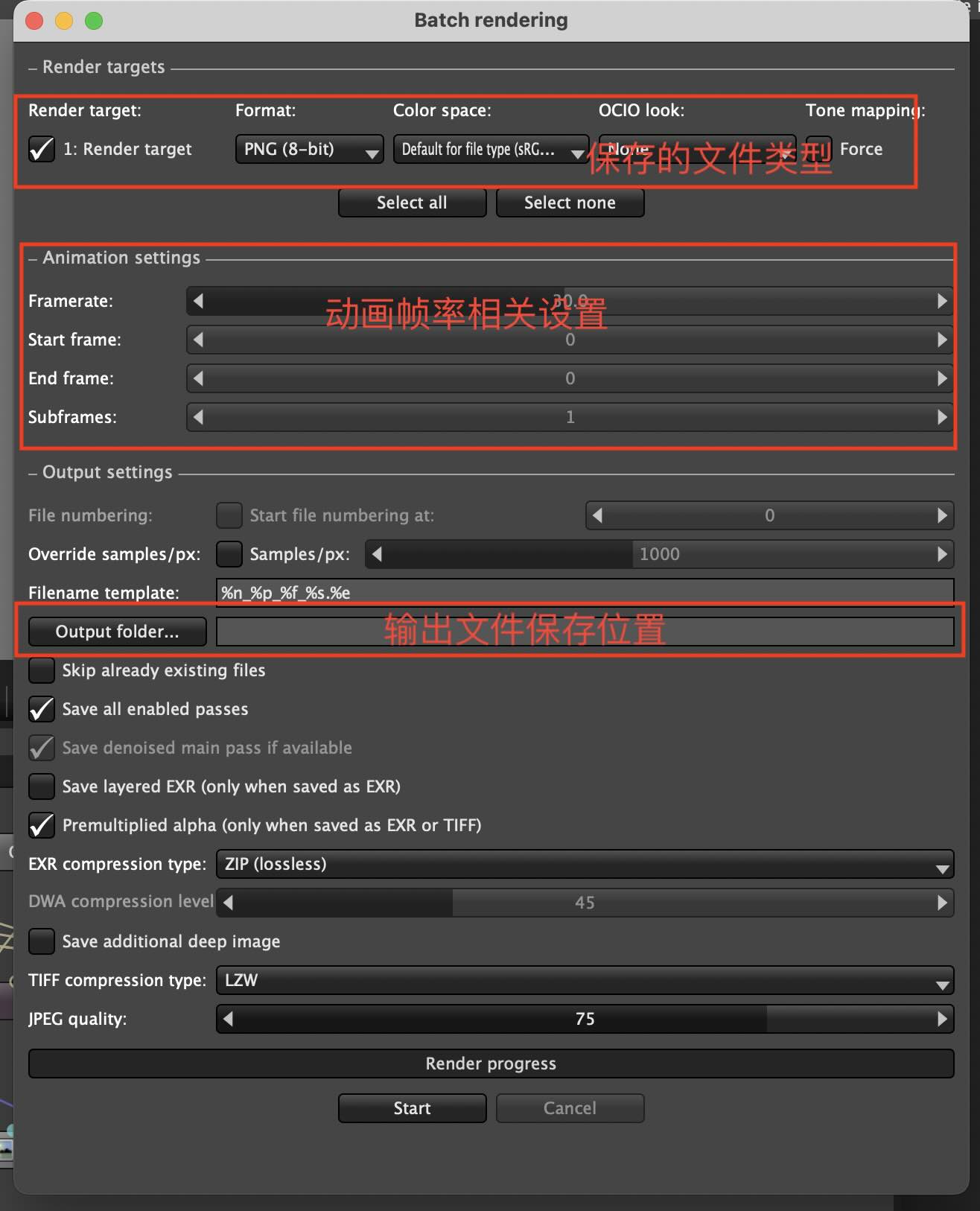
Task: Decrease the Subframes value arrow
Action: [198, 417]
